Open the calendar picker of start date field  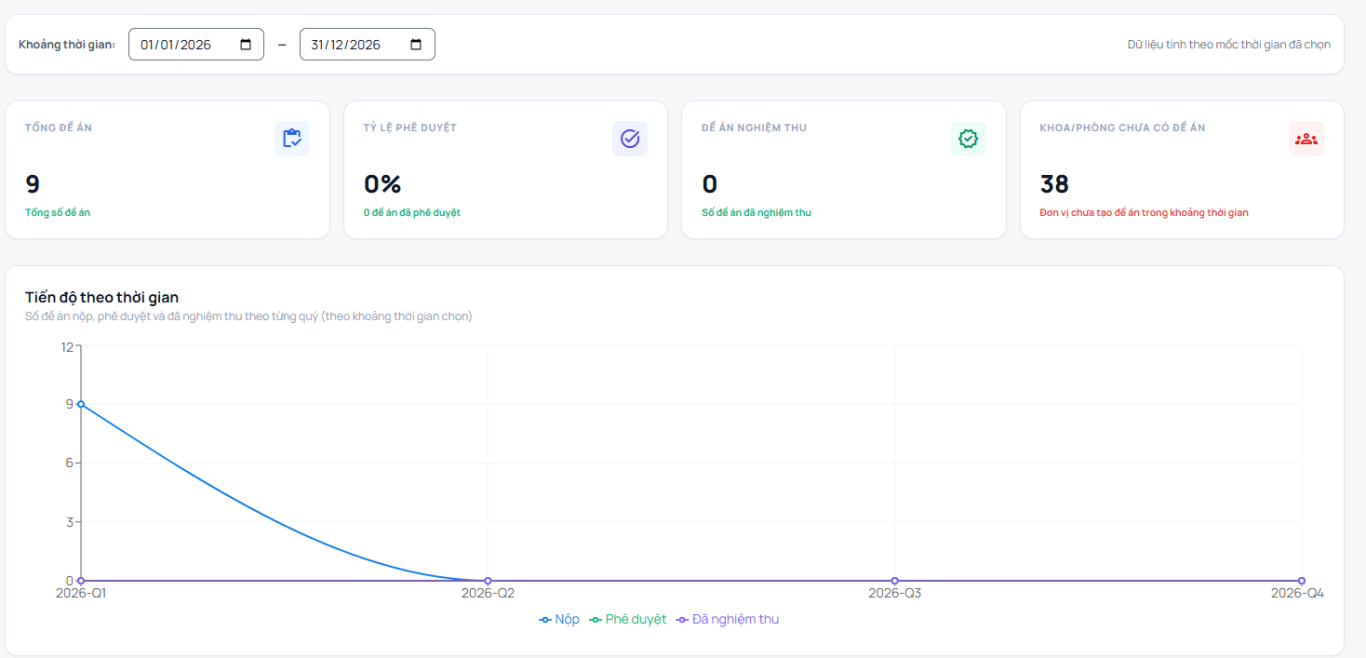coord(246,45)
